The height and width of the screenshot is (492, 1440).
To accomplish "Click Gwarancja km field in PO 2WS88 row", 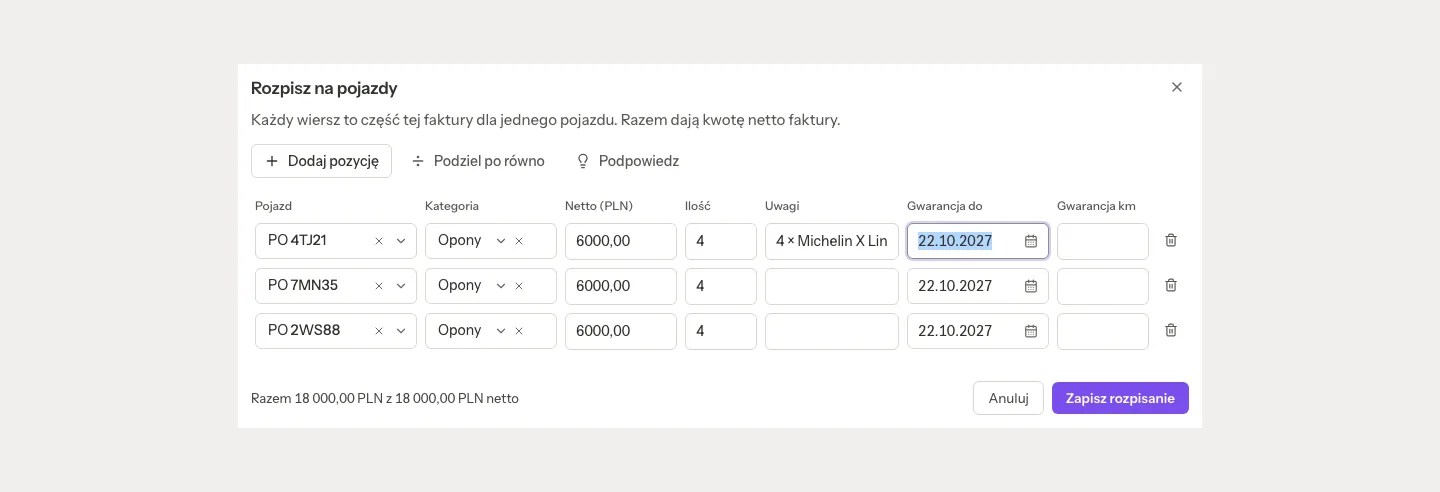I will click(x=1103, y=331).
